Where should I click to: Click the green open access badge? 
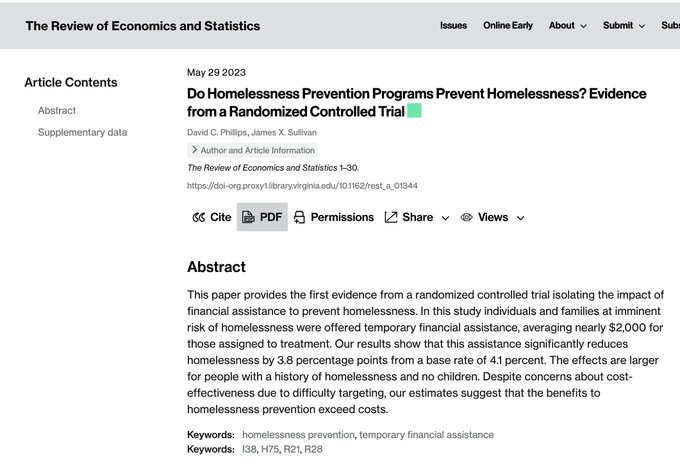(415, 111)
